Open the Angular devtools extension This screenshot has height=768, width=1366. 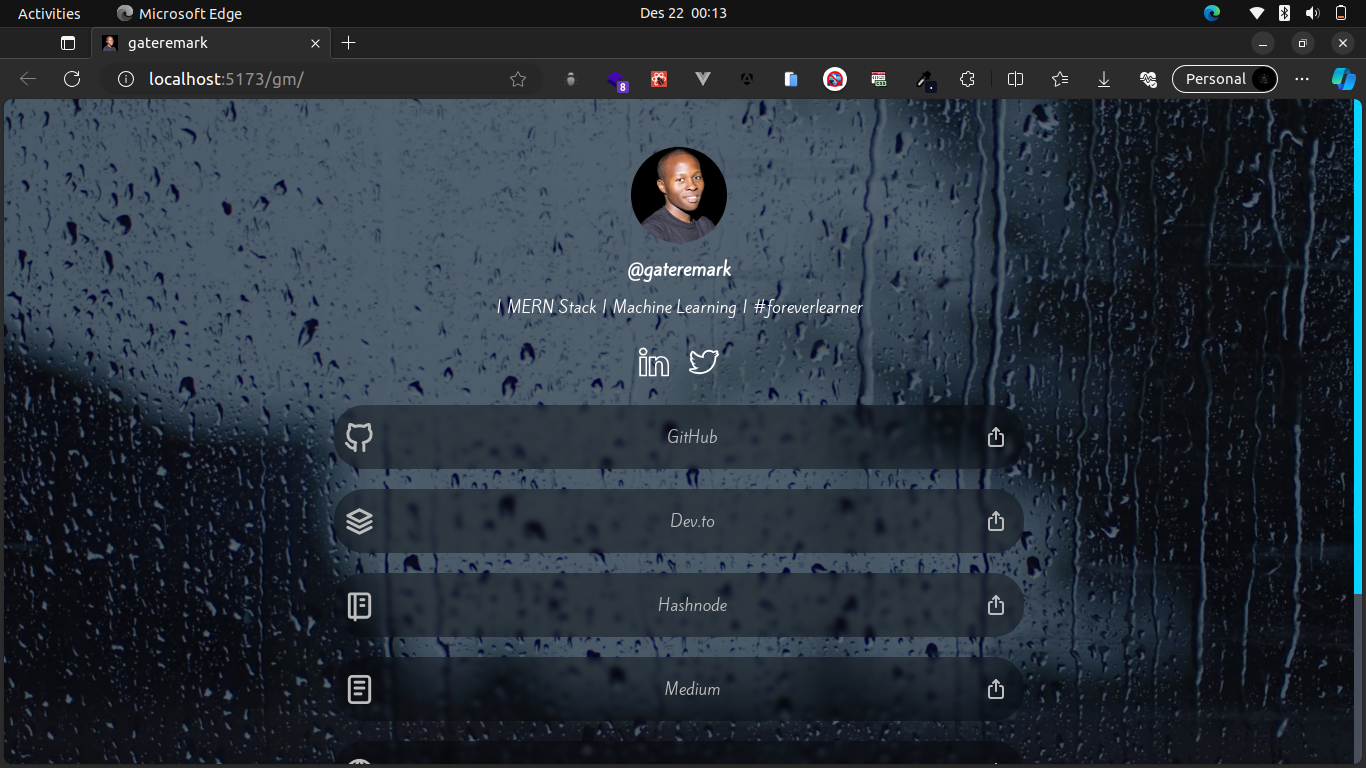[747, 79]
